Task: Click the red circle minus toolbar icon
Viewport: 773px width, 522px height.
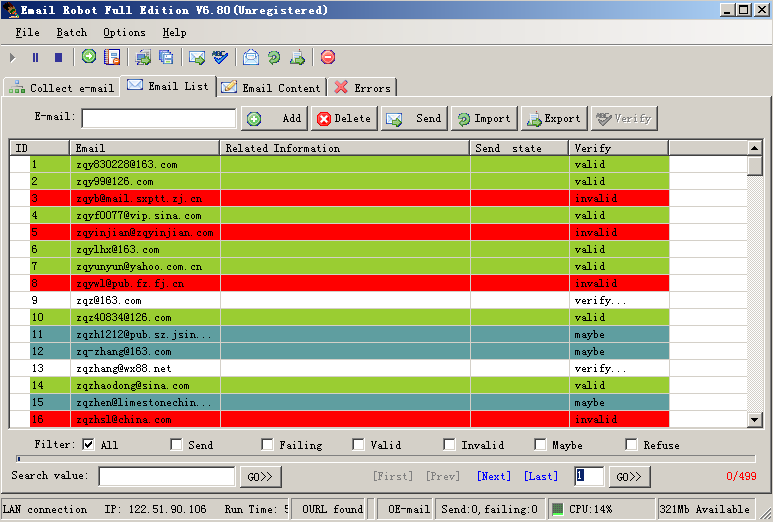Action: (x=328, y=57)
